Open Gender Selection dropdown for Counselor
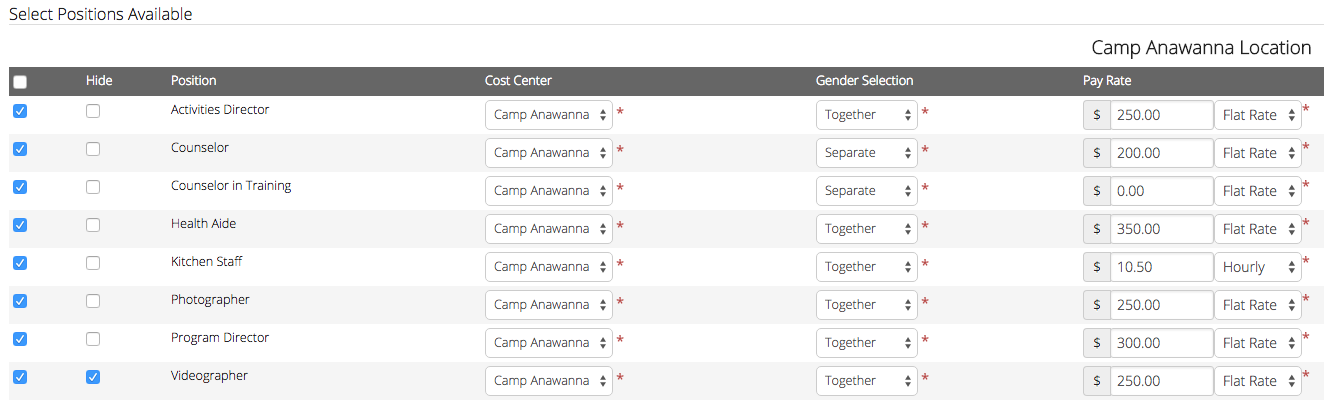The height and width of the screenshot is (401, 1329). 866,153
